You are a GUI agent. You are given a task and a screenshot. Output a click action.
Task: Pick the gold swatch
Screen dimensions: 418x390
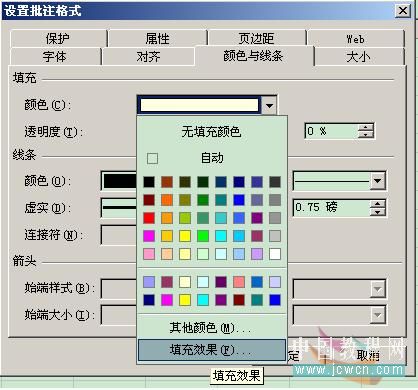point(167,236)
